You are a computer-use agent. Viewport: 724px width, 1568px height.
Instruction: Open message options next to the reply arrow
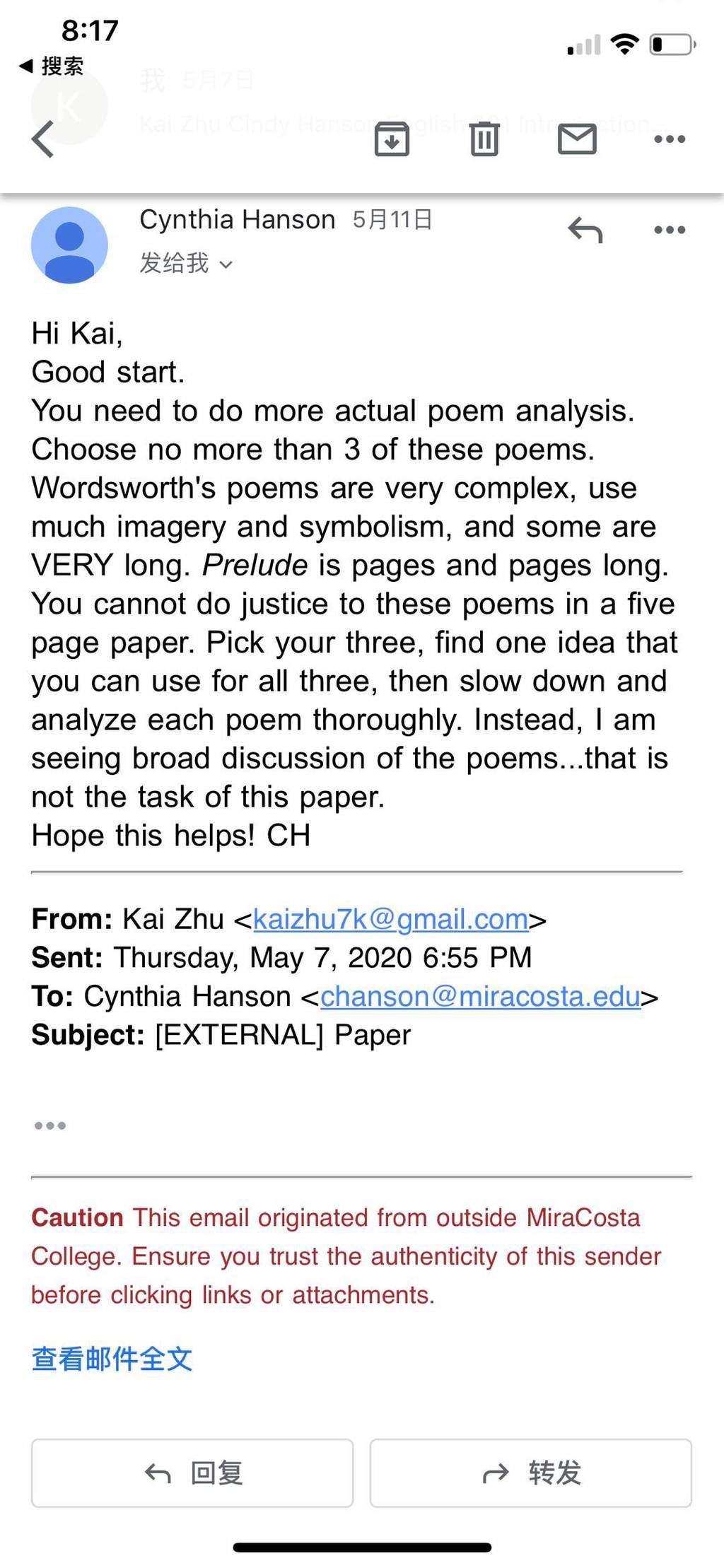(670, 230)
